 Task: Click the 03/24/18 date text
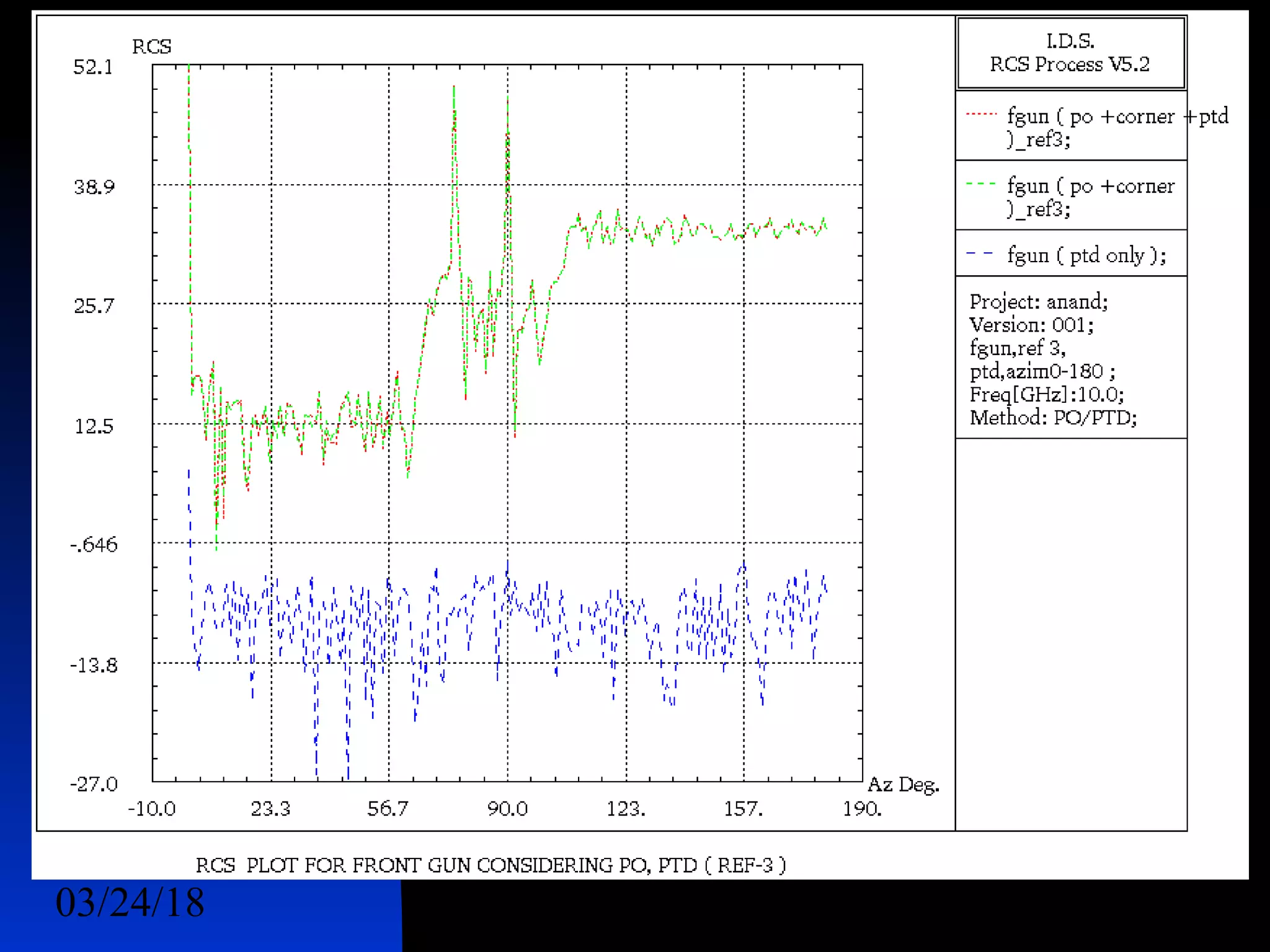tap(130, 902)
